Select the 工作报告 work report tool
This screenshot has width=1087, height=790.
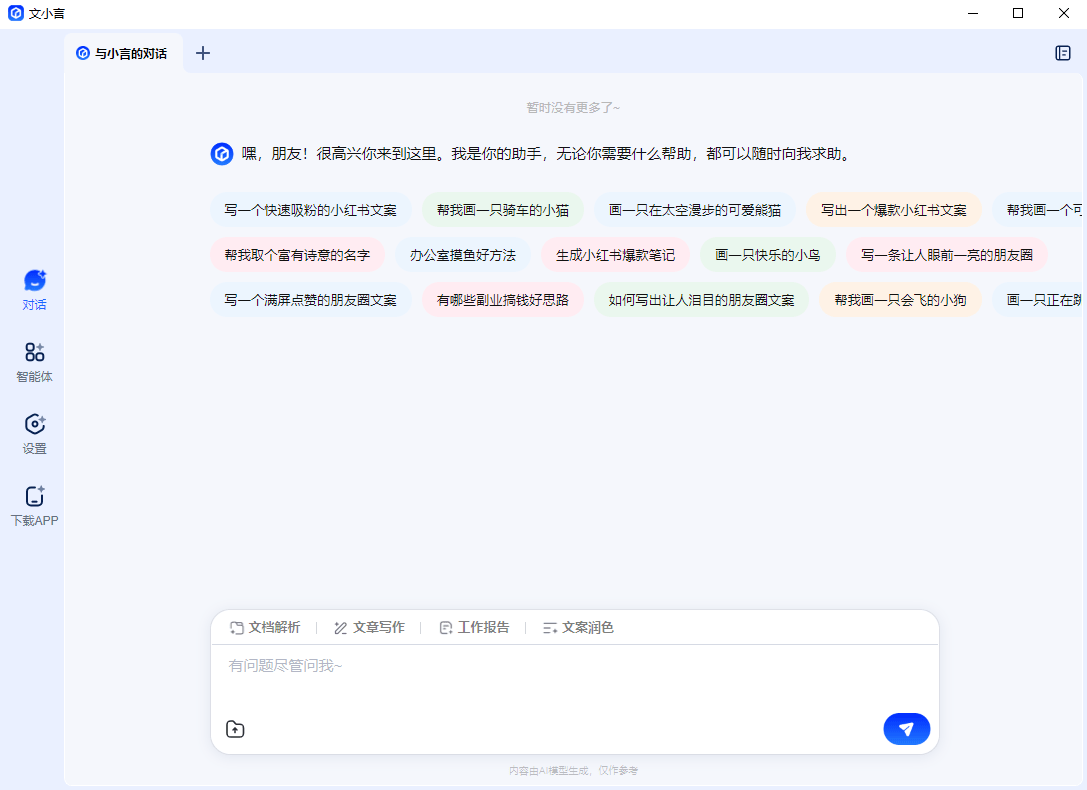click(x=474, y=628)
